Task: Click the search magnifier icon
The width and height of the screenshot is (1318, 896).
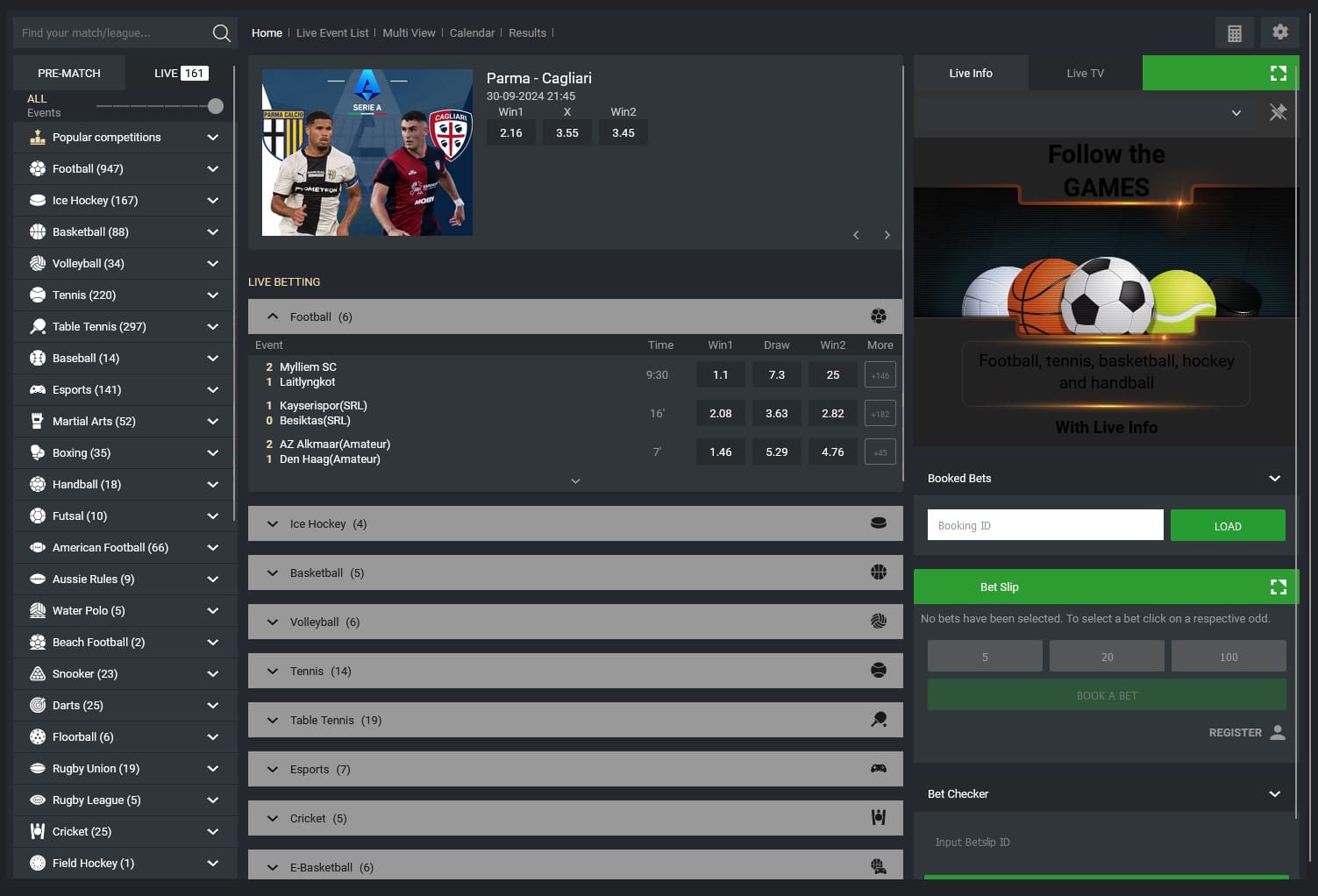Action: tap(221, 32)
